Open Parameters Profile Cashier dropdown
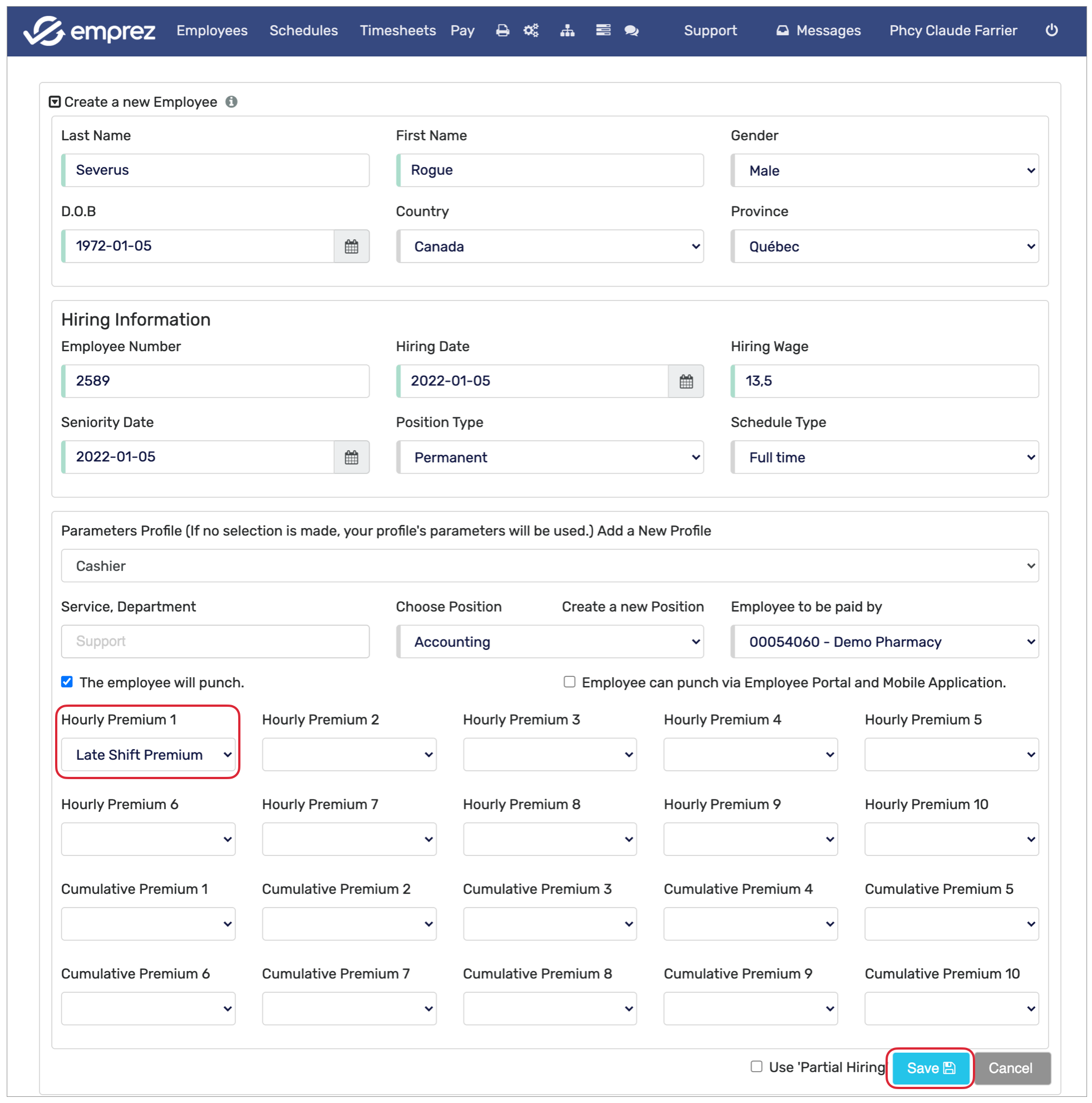Screen dimensions: 1092x1103 point(549,566)
